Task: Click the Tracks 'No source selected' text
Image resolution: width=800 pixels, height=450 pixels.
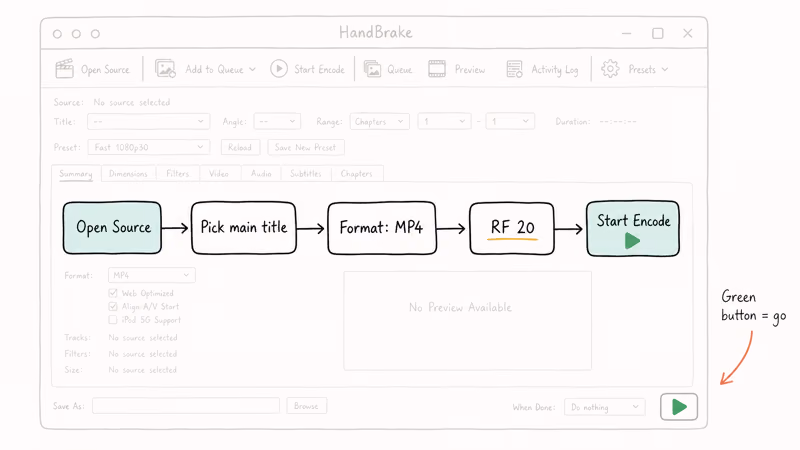Action: pos(143,337)
